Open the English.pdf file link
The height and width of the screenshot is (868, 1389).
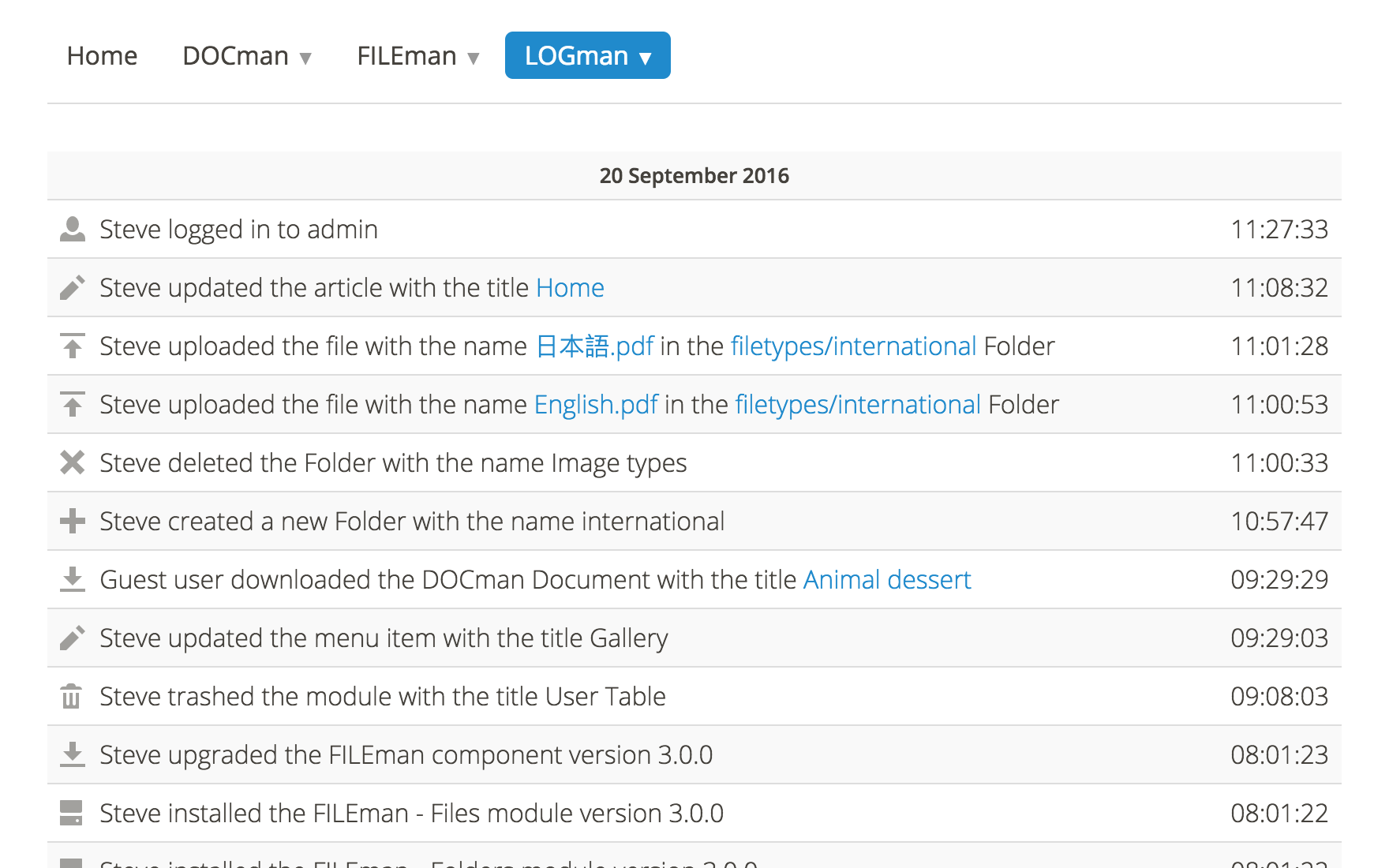(x=596, y=405)
